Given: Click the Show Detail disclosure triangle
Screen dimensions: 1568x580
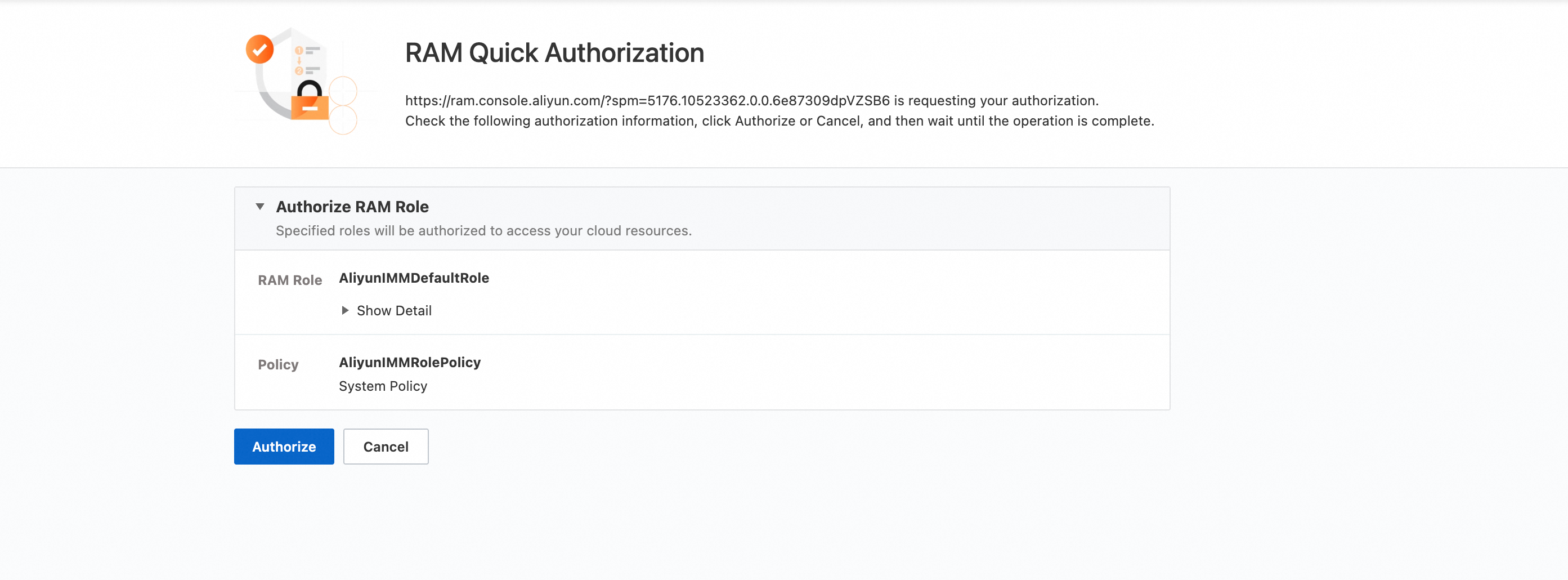Looking at the screenshot, I should (345, 310).
